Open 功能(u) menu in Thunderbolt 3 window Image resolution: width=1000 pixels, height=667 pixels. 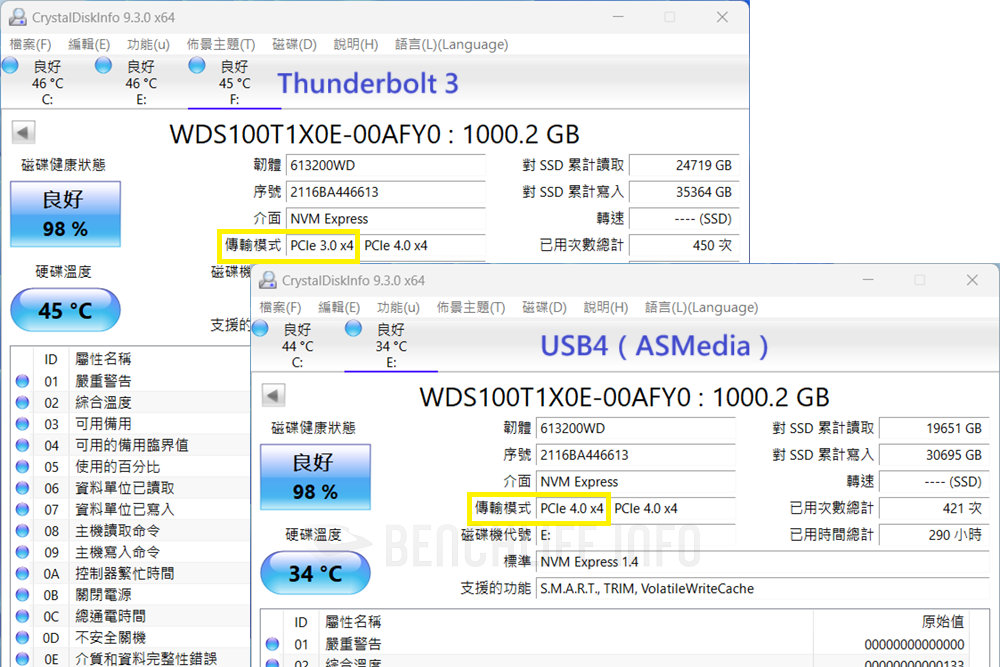148,44
